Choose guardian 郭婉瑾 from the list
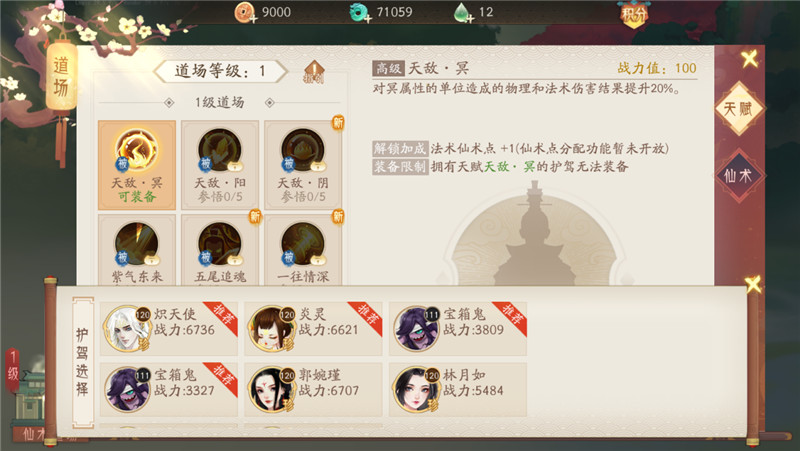The width and height of the screenshot is (800, 451). coord(313,390)
